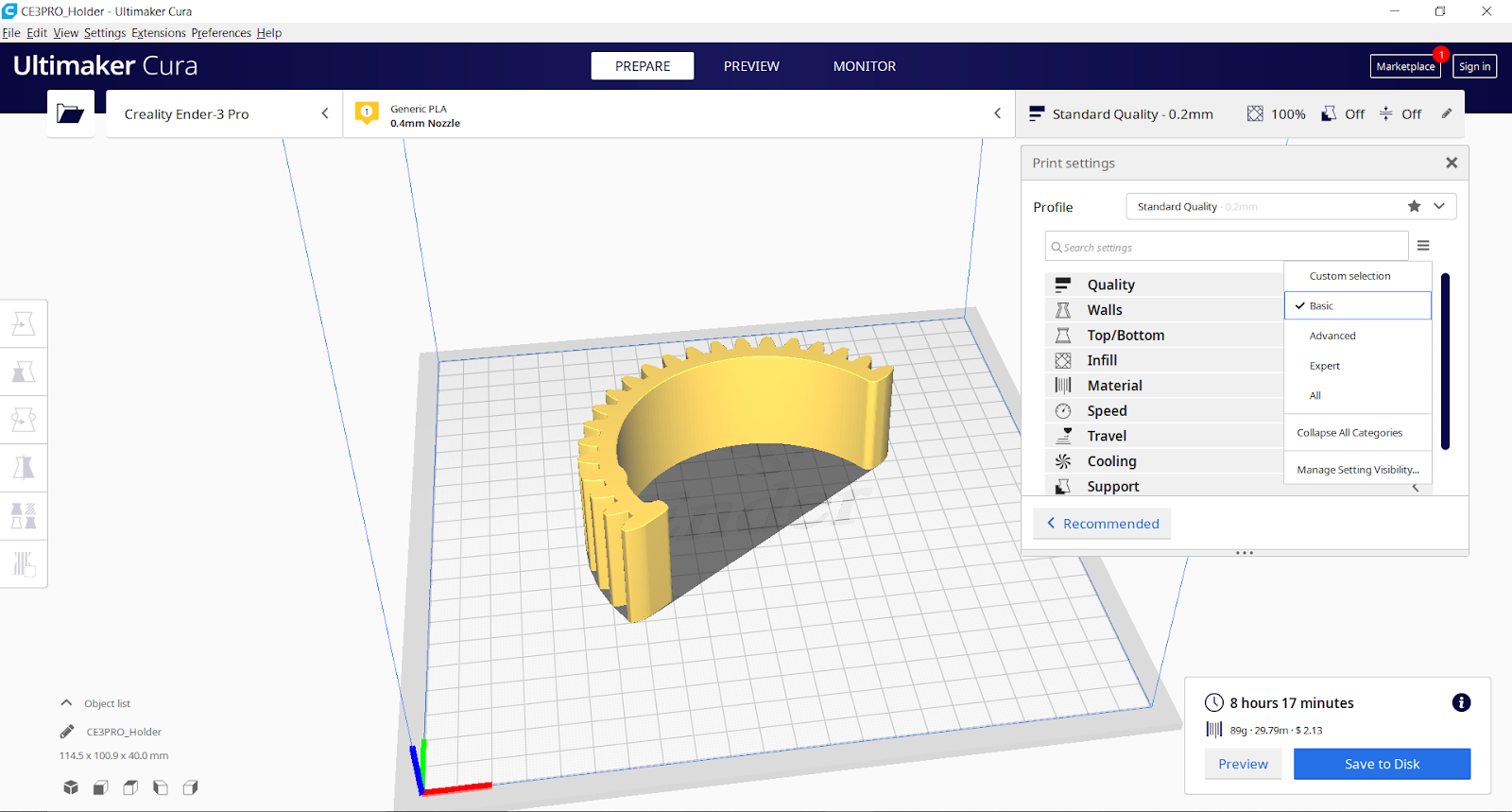Click the Preview button near Save
Image resolution: width=1512 pixels, height=812 pixels.
[1243, 764]
